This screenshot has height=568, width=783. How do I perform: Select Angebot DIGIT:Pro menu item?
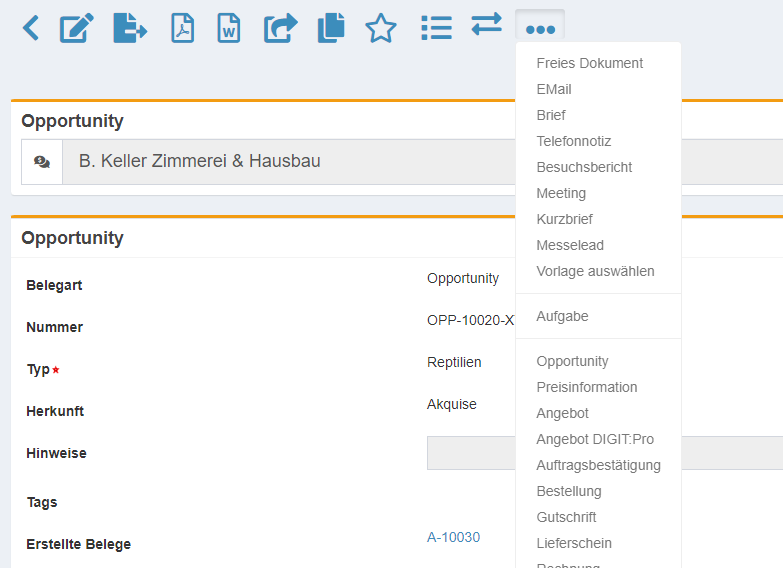click(594, 439)
